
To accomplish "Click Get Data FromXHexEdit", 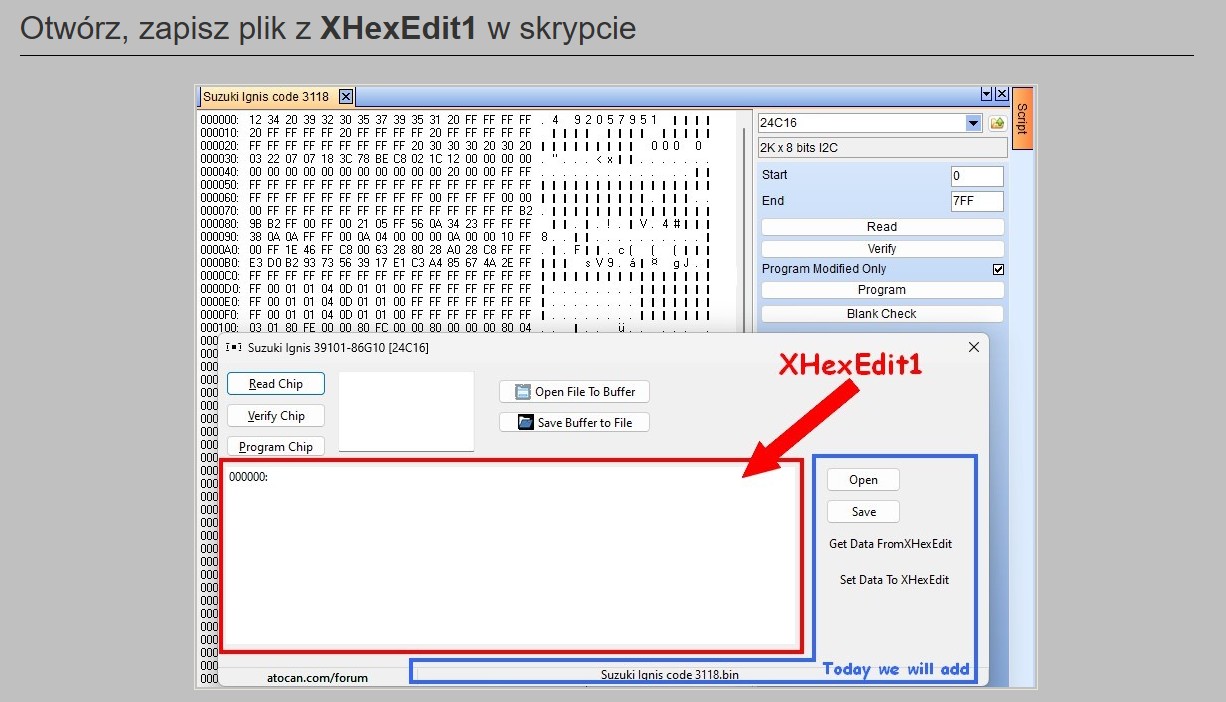I will click(x=890, y=545).
